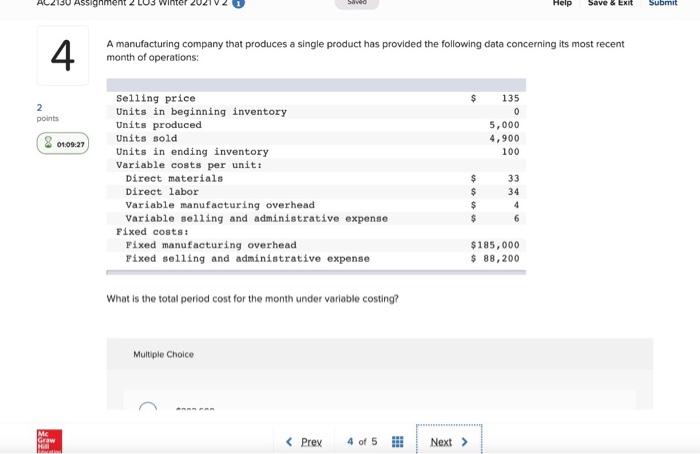The height and width of the screenshot is (454, 700).
Task: Click the current question number 4 of 5
Action: [x=362, y=442]
